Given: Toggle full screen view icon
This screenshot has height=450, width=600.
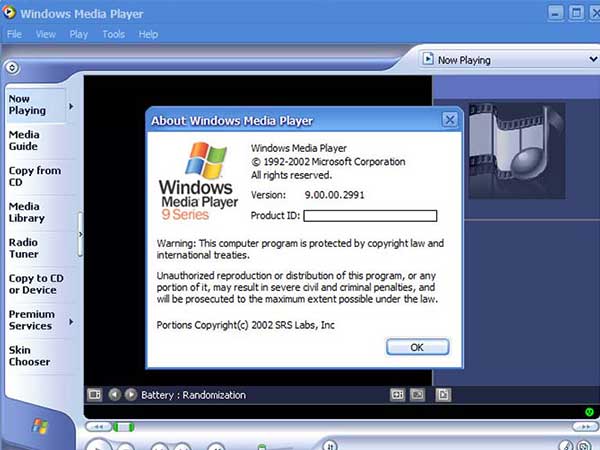Looking at the screenshot, I should (x=397, y=395).
